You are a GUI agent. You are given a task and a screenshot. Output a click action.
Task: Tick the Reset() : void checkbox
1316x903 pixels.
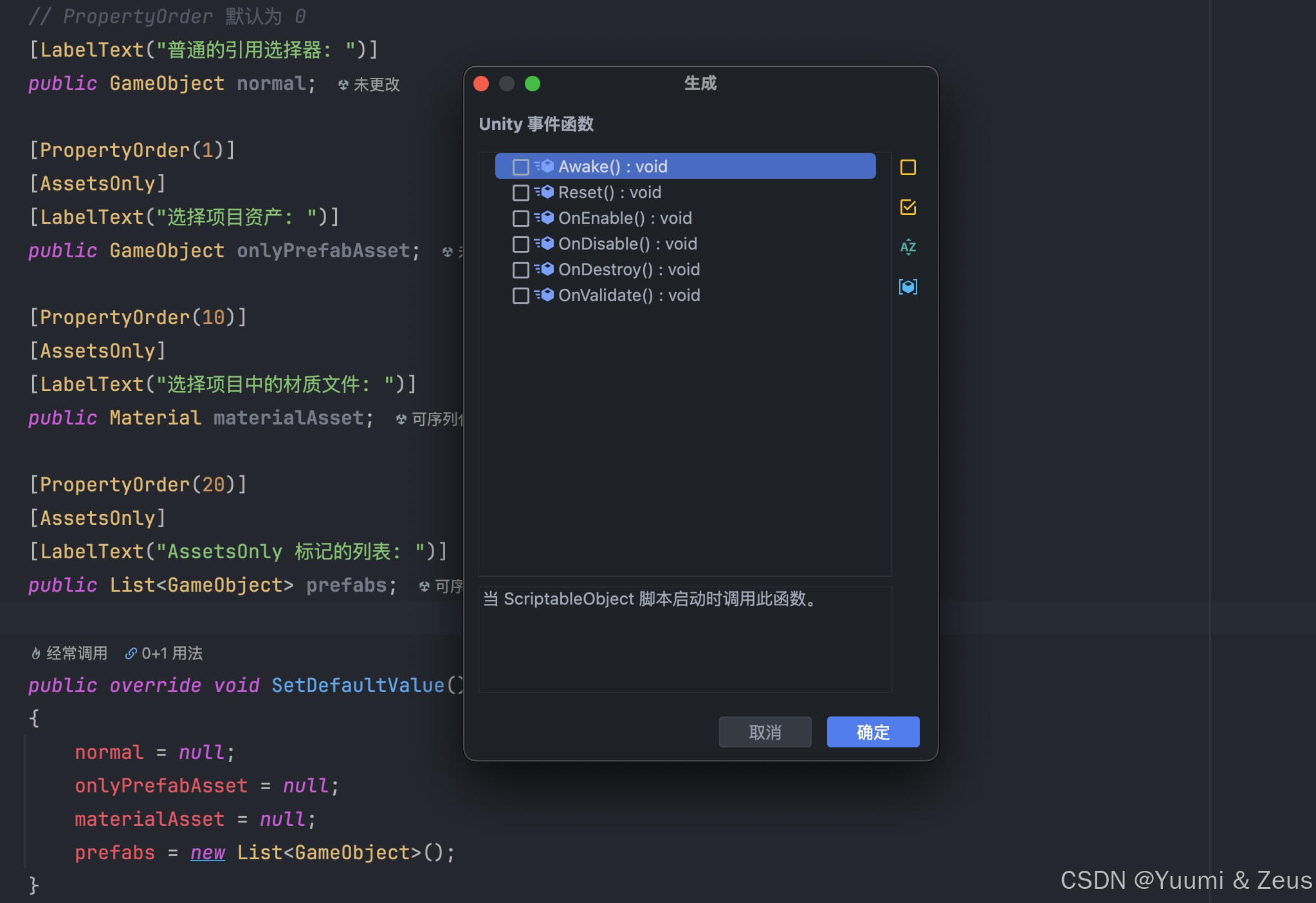pos(520,193)
